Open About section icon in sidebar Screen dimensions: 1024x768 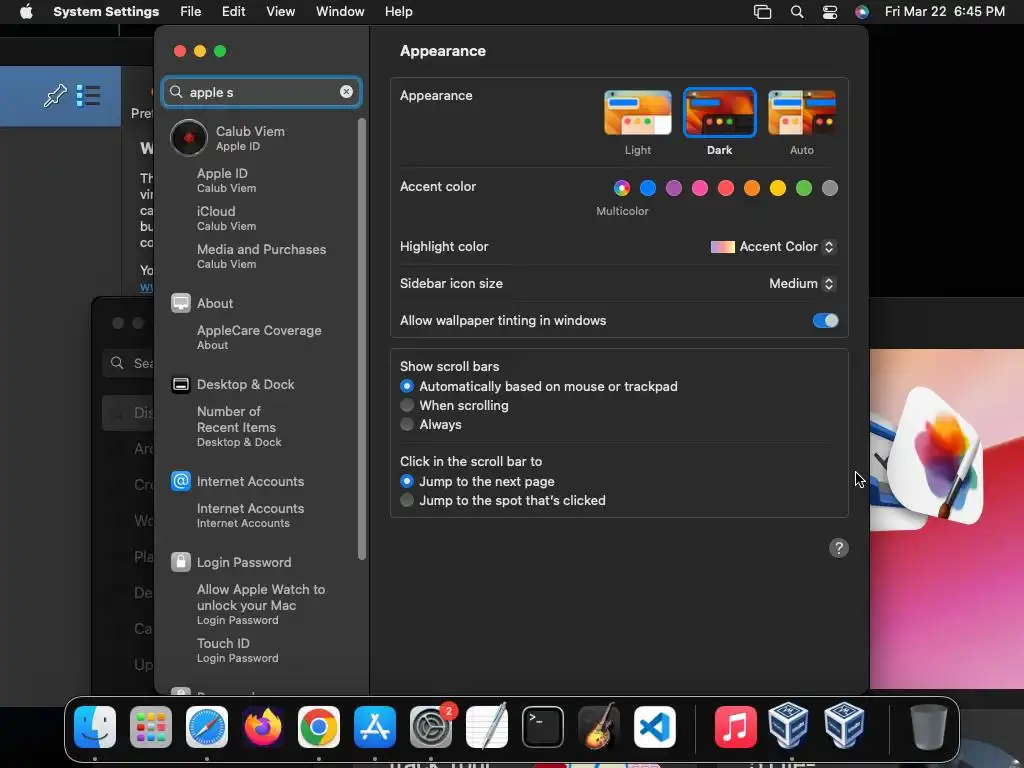coord(181,303)
